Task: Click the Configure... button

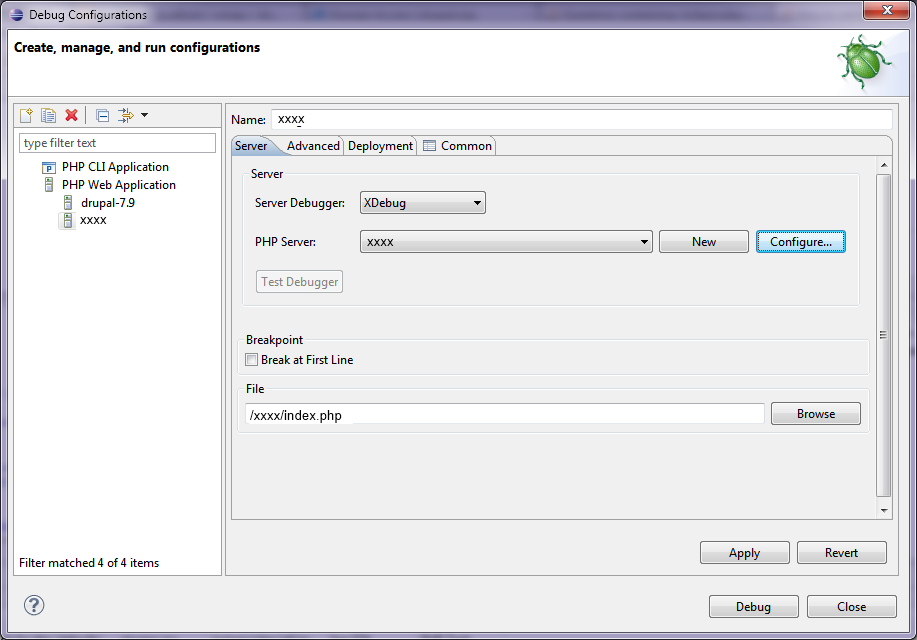Action: tap(801, 242)
